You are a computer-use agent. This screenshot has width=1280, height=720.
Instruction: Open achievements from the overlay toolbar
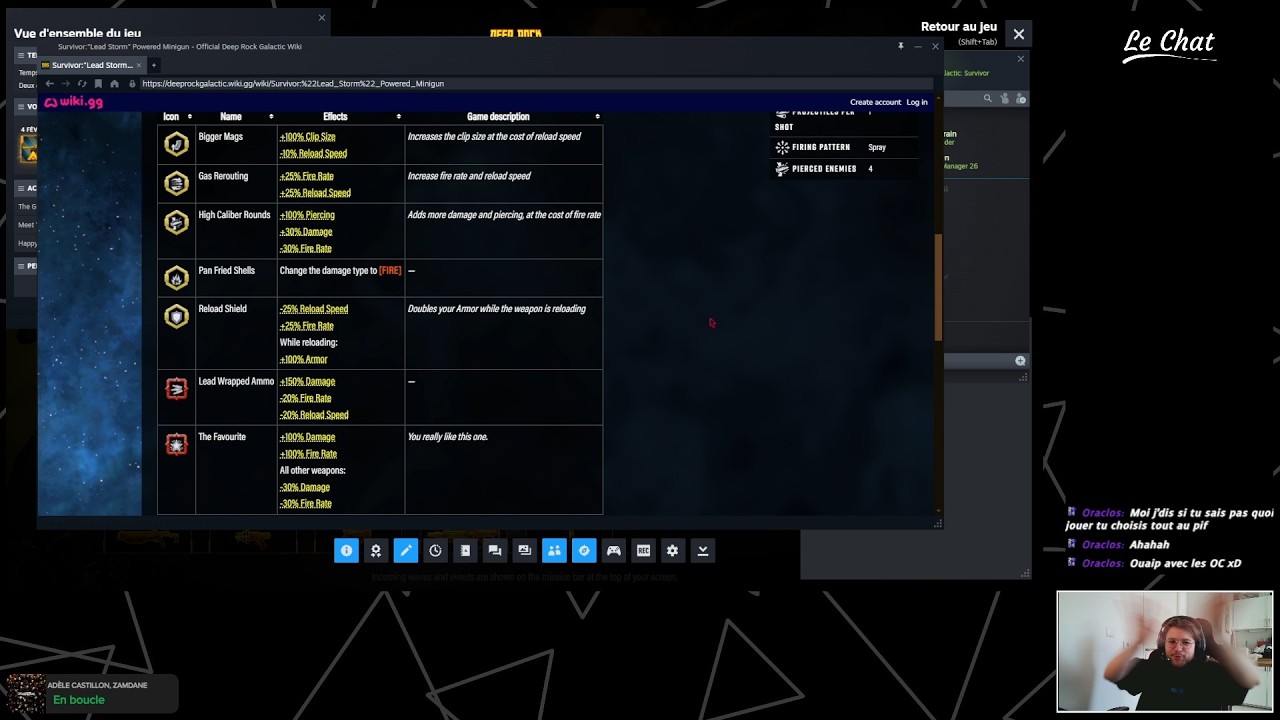coord(376,550)
